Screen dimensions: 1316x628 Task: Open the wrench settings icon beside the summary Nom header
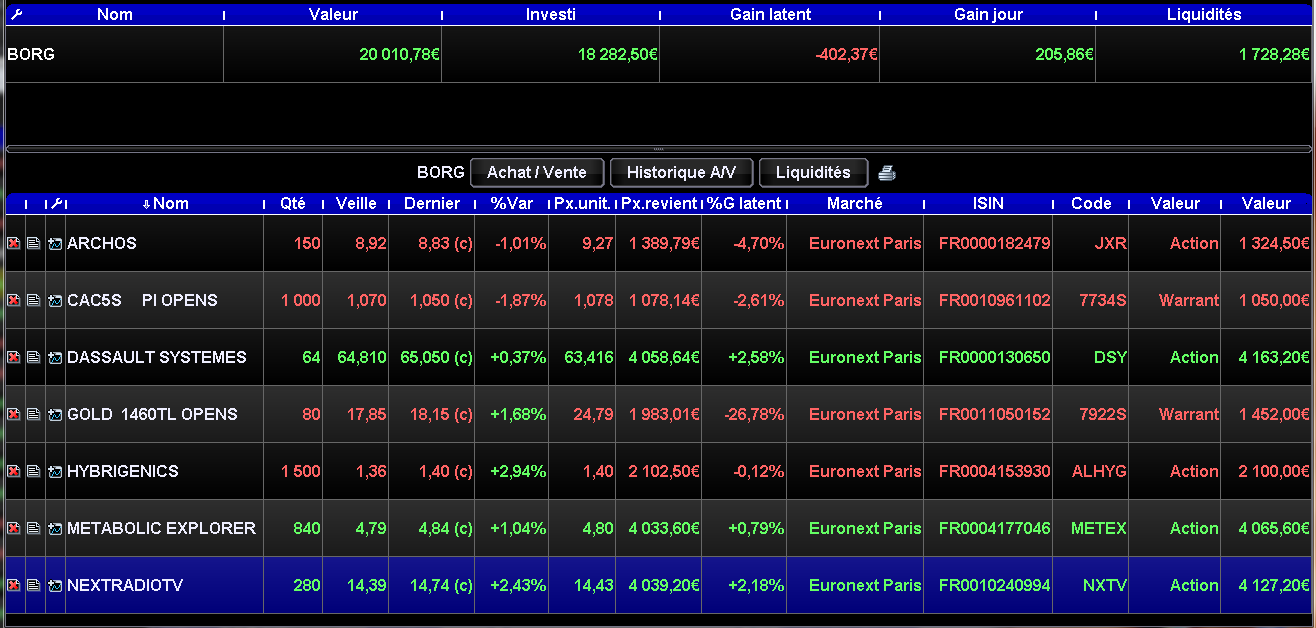click(15, 15)
